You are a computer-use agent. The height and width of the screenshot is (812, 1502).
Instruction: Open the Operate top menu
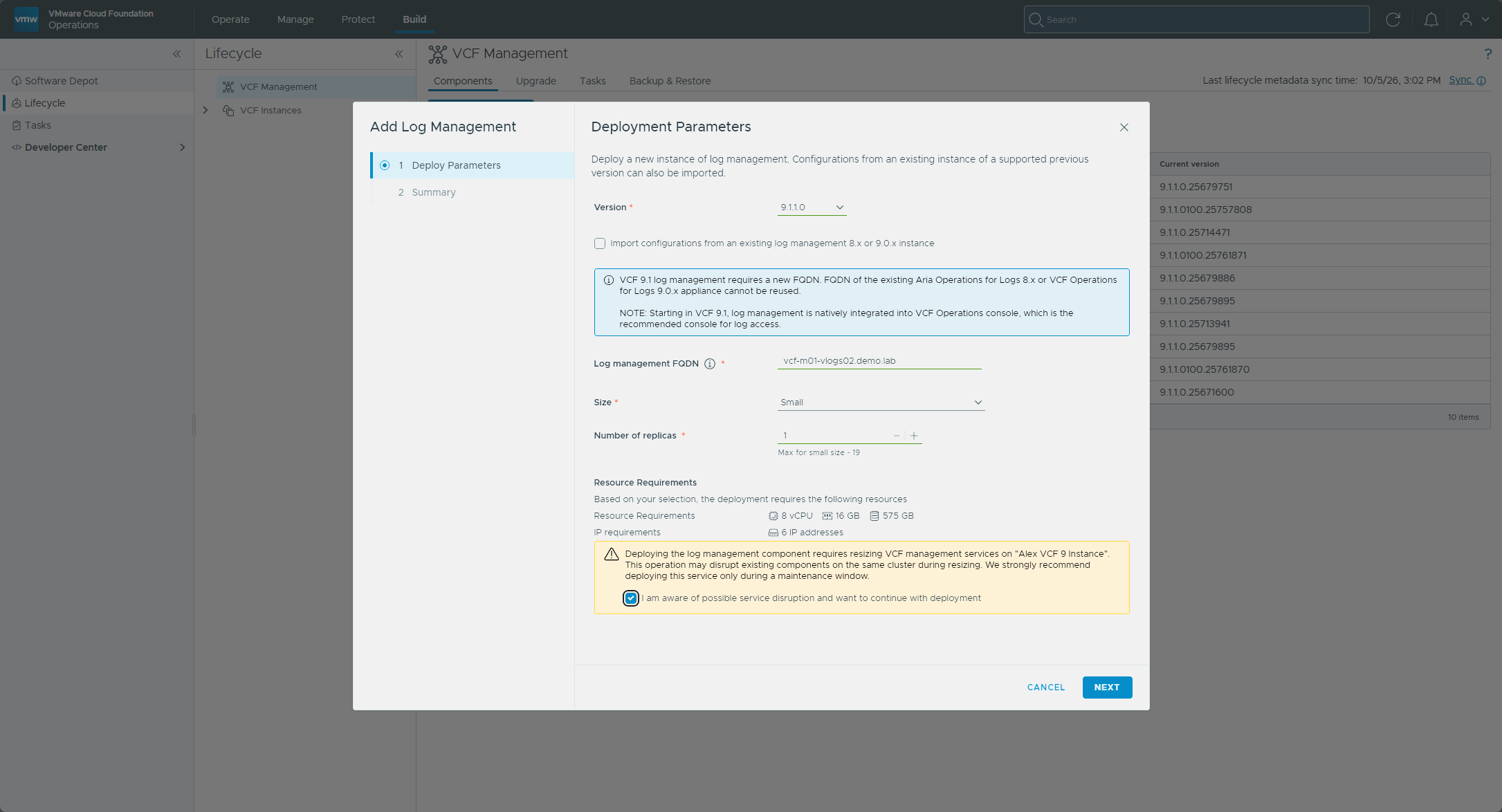(x=230, y=19)
